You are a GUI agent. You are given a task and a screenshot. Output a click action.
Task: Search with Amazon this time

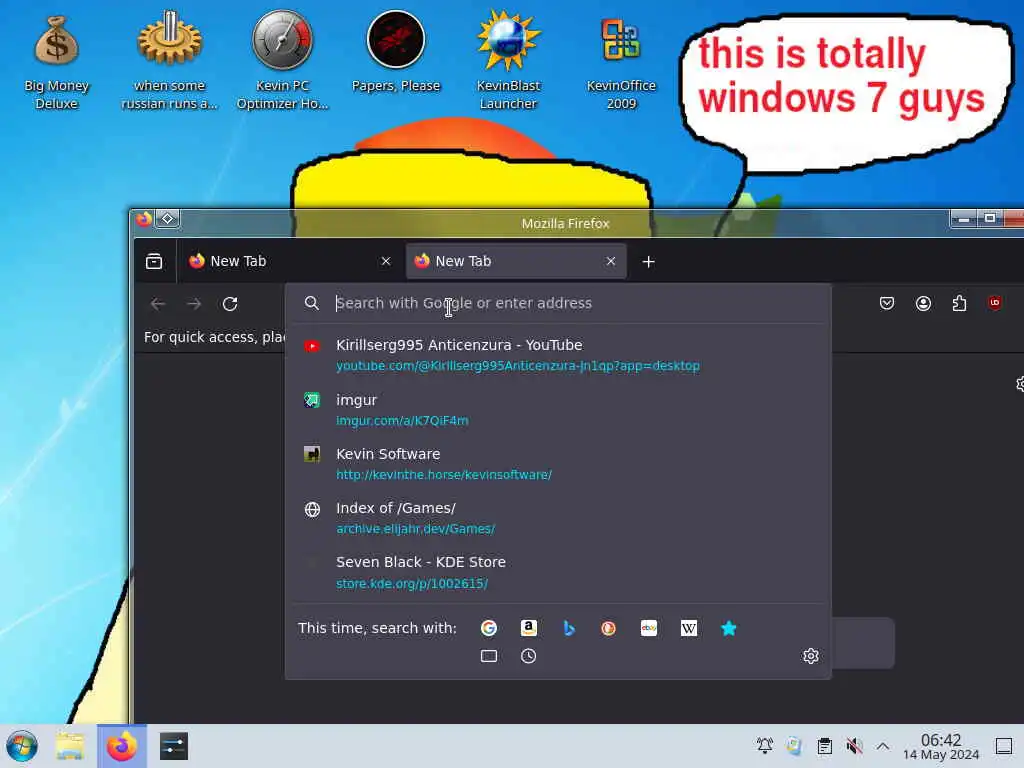pyautogui.click(x=529, y=628)
